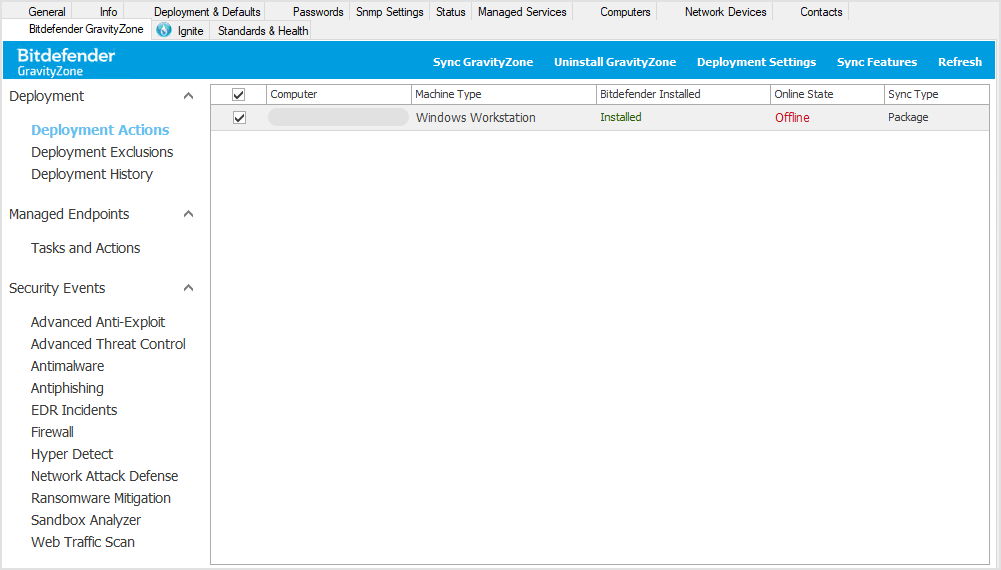Open the Deployment & Defaults tab
1001x570 pixels.
click(207, 11)
